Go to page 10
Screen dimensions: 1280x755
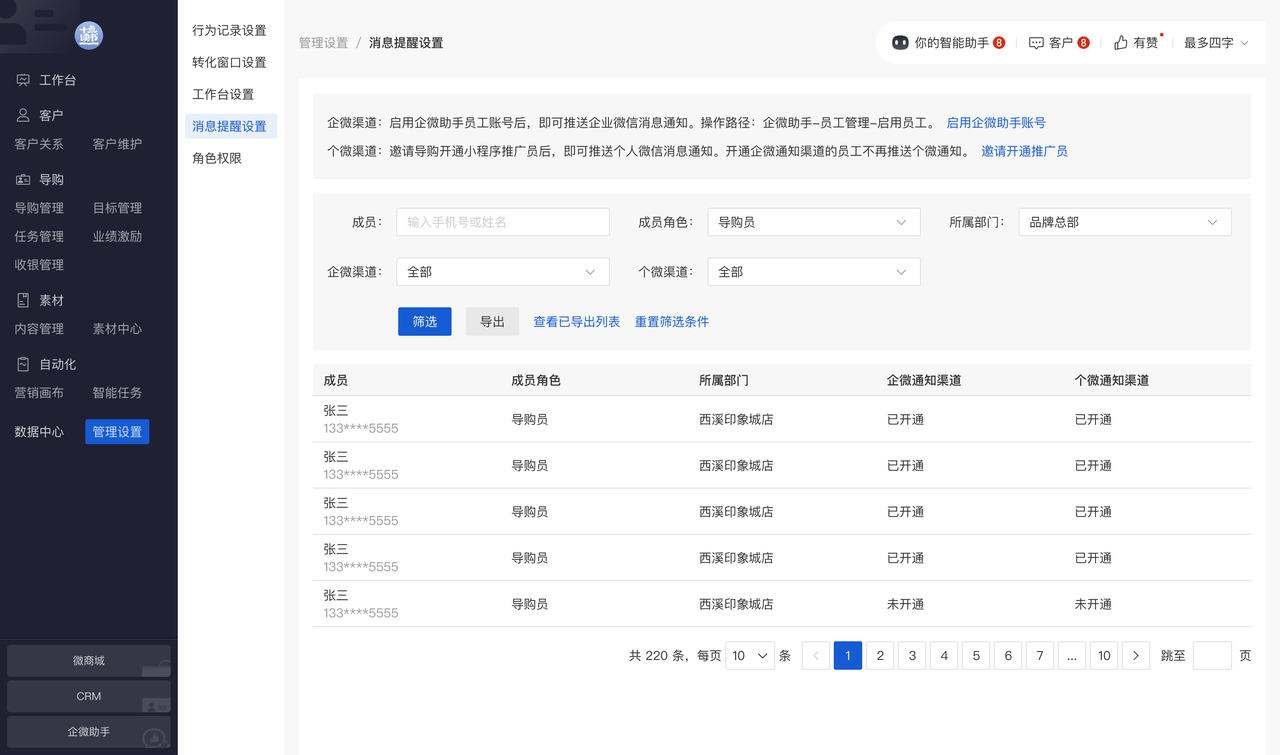(x=1104, y=656)
